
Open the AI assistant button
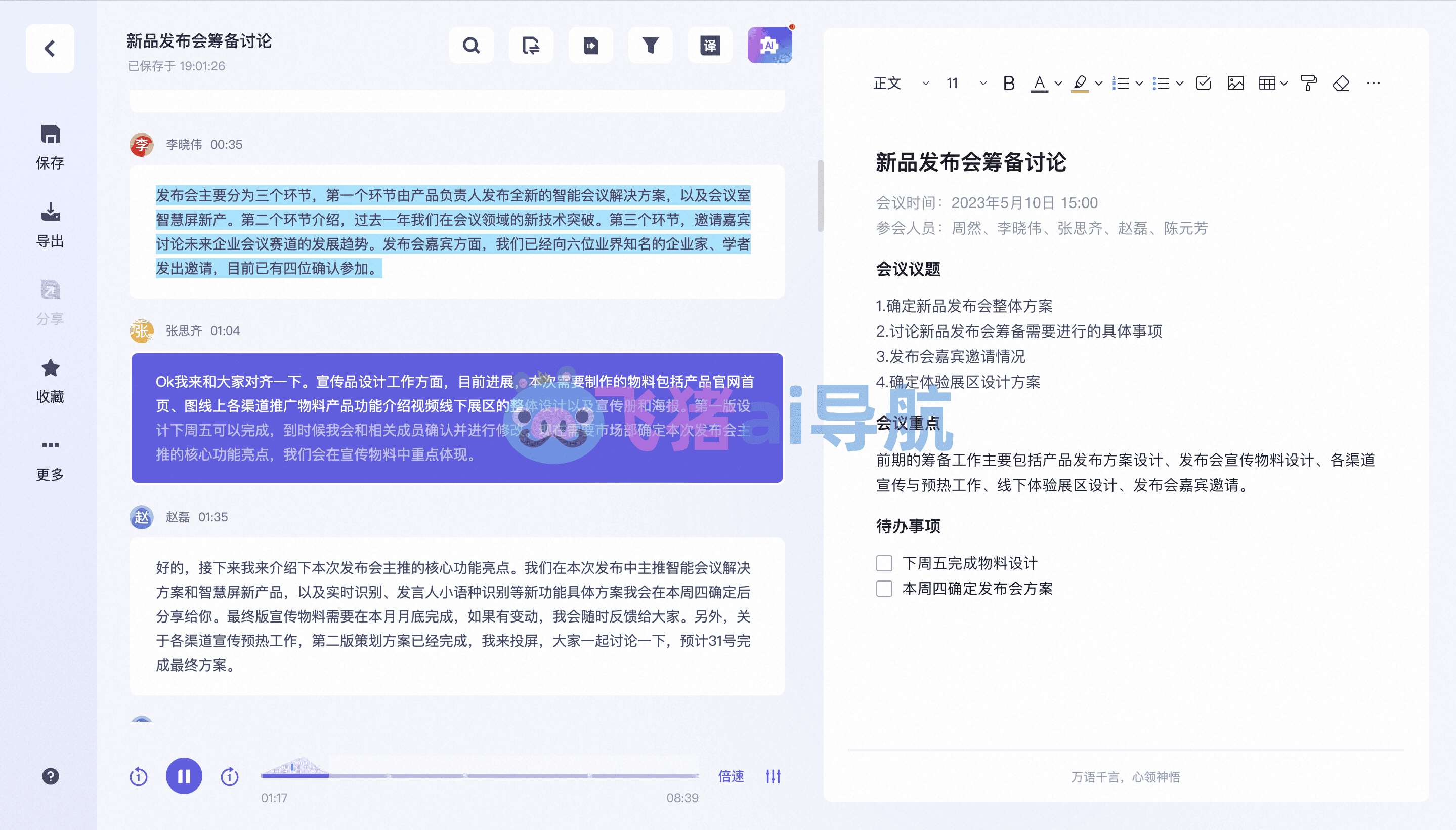(x=770, y=45)
